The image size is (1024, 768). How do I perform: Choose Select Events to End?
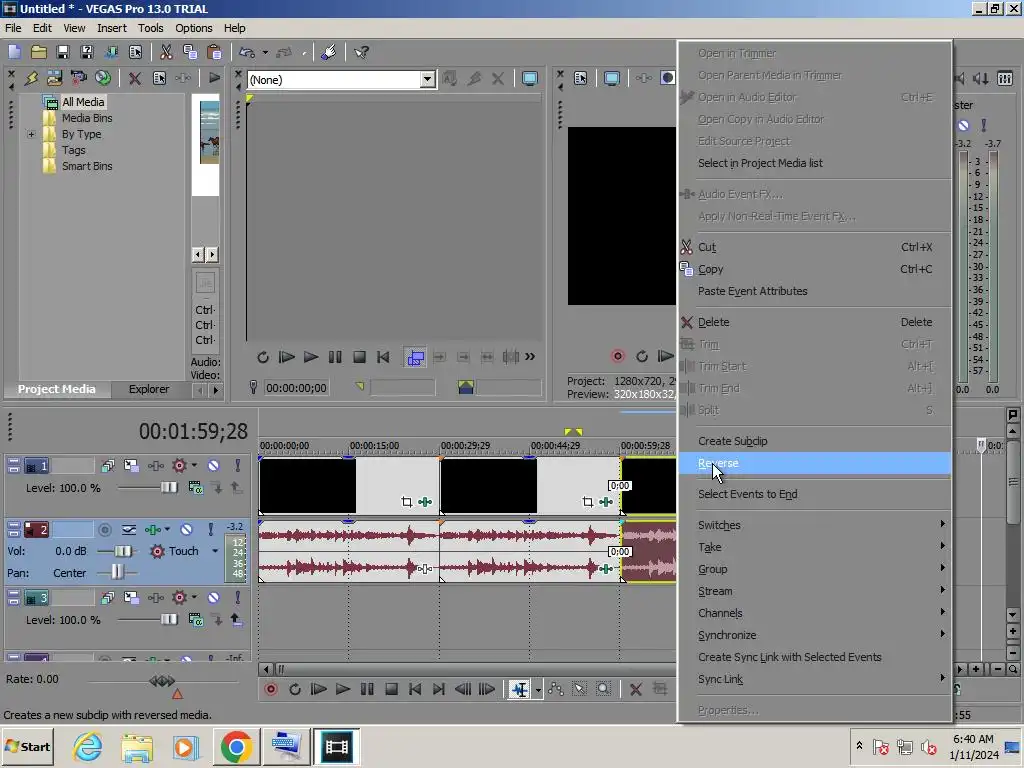(814, 494)
